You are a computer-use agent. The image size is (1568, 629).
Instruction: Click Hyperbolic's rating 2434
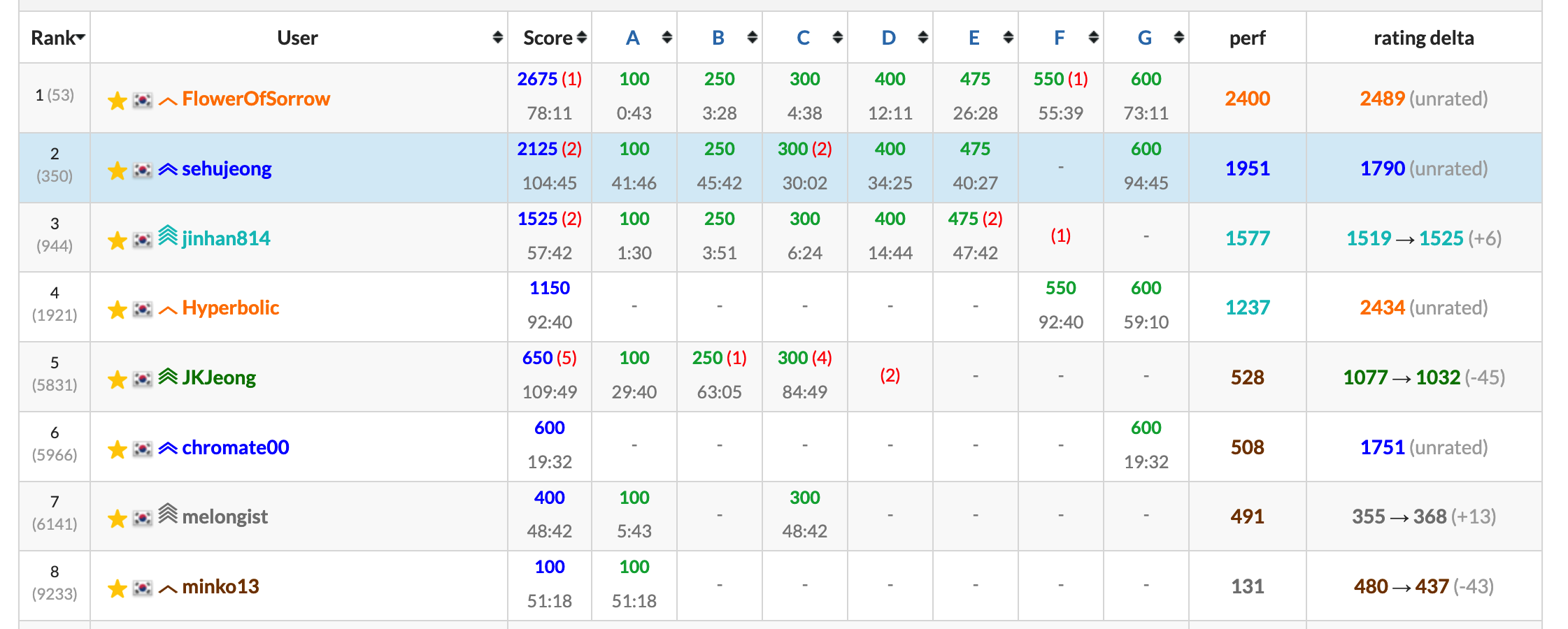tap(1382, 308)
